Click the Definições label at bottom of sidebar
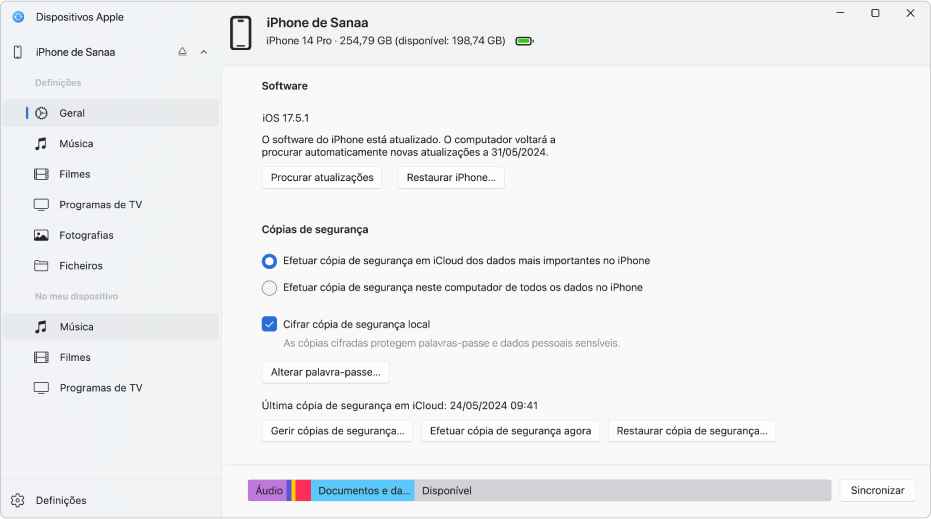 click(61, 501)
